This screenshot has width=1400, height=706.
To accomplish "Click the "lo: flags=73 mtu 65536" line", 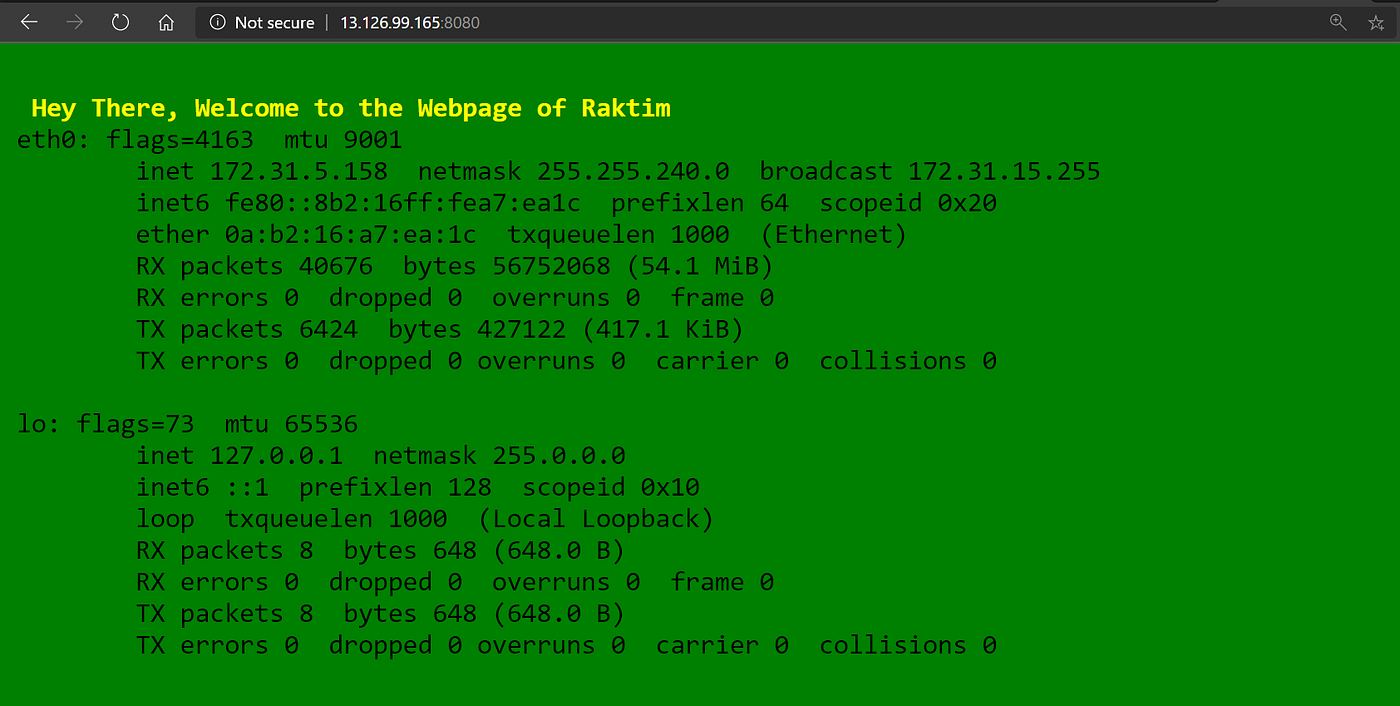I will [x=187, y=424].
